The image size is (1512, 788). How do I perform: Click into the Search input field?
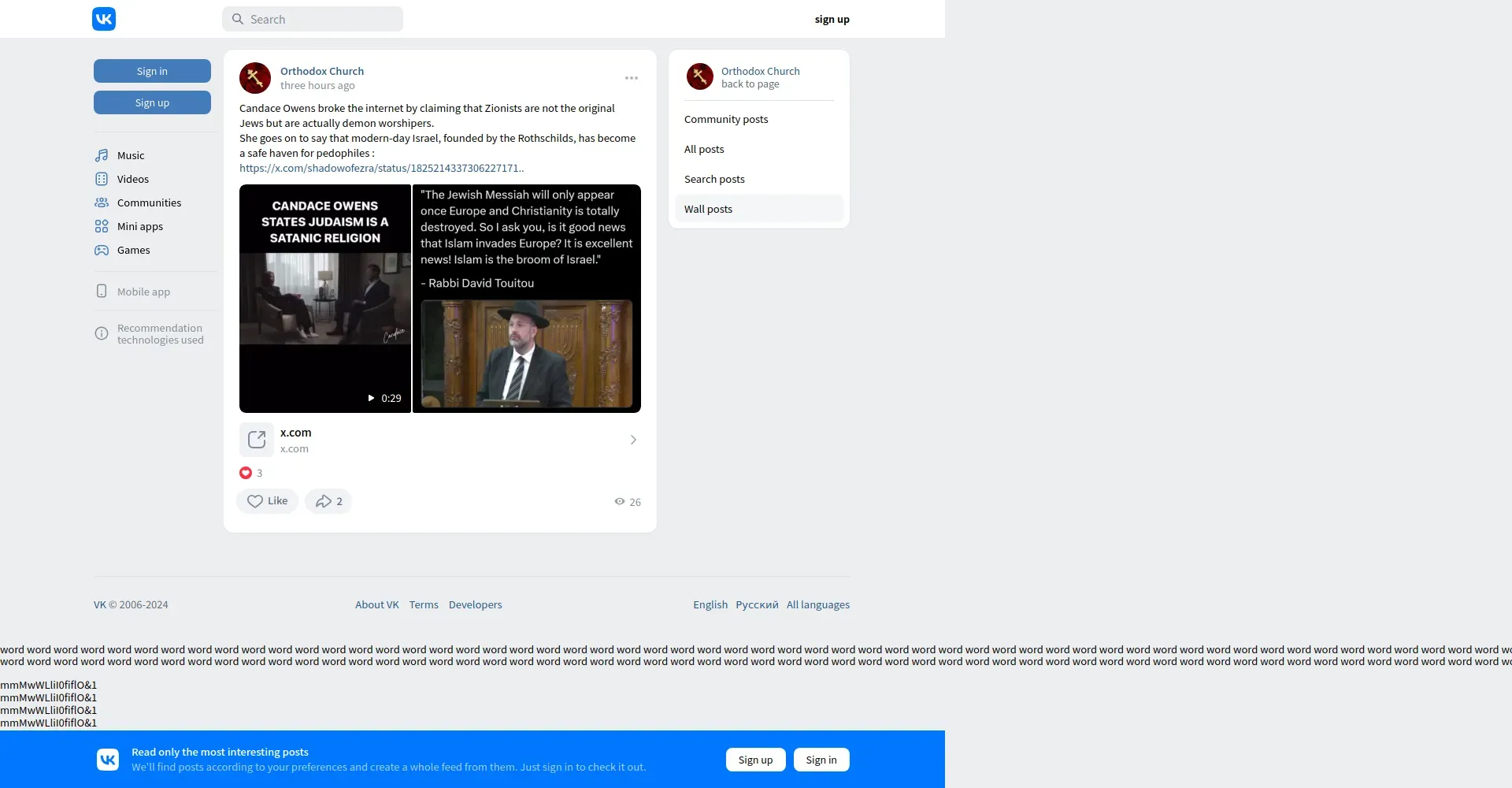pos(313,19)
